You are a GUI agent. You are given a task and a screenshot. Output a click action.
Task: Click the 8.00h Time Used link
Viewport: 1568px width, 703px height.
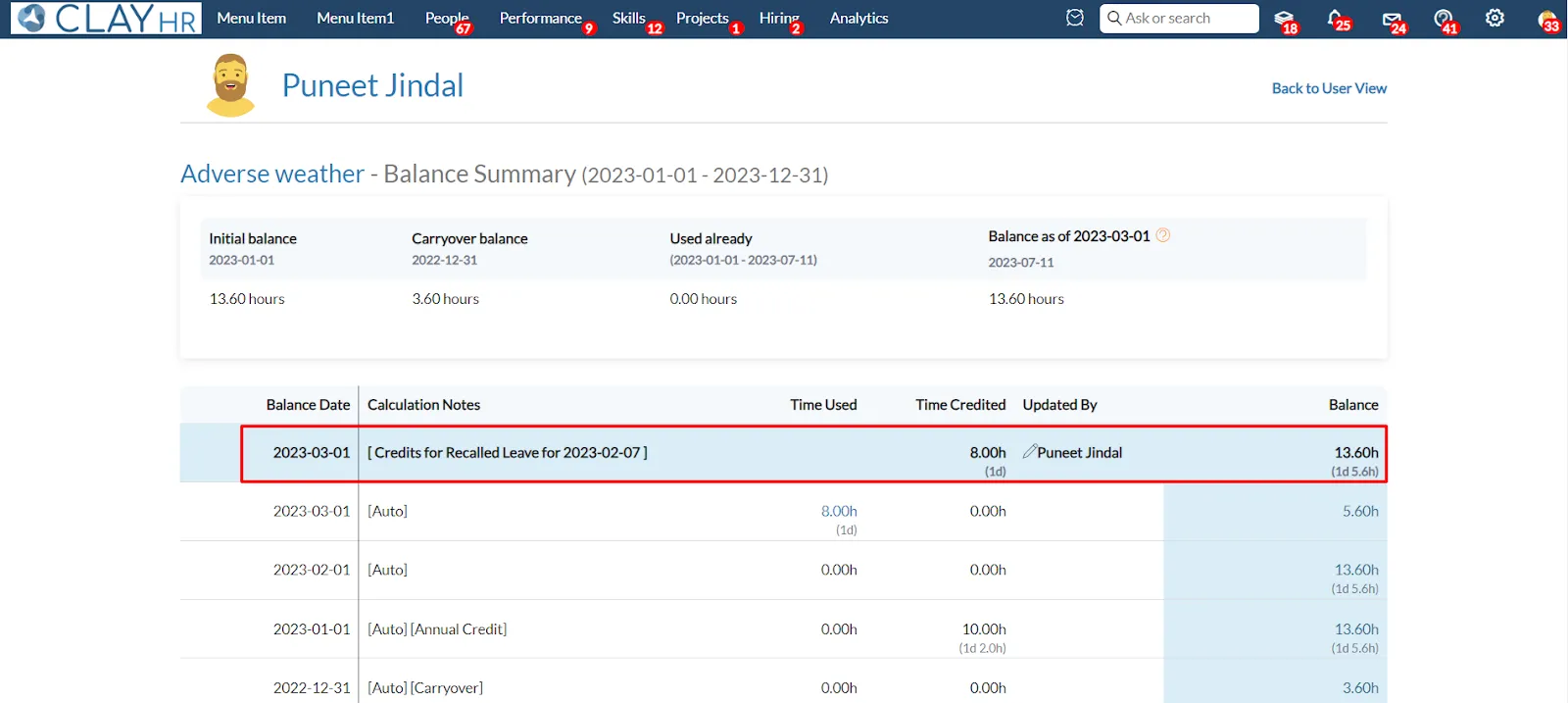pyautogui.click(x=839, y=511)
